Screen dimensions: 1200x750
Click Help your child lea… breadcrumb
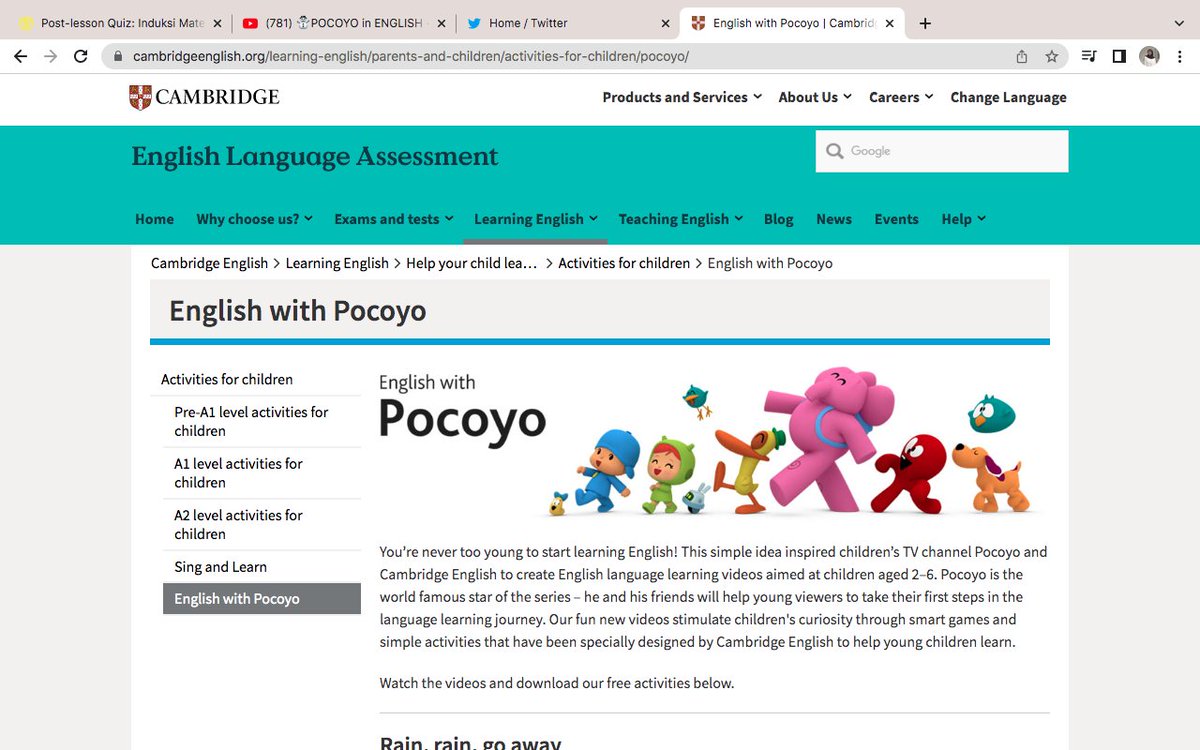[472, 263]
